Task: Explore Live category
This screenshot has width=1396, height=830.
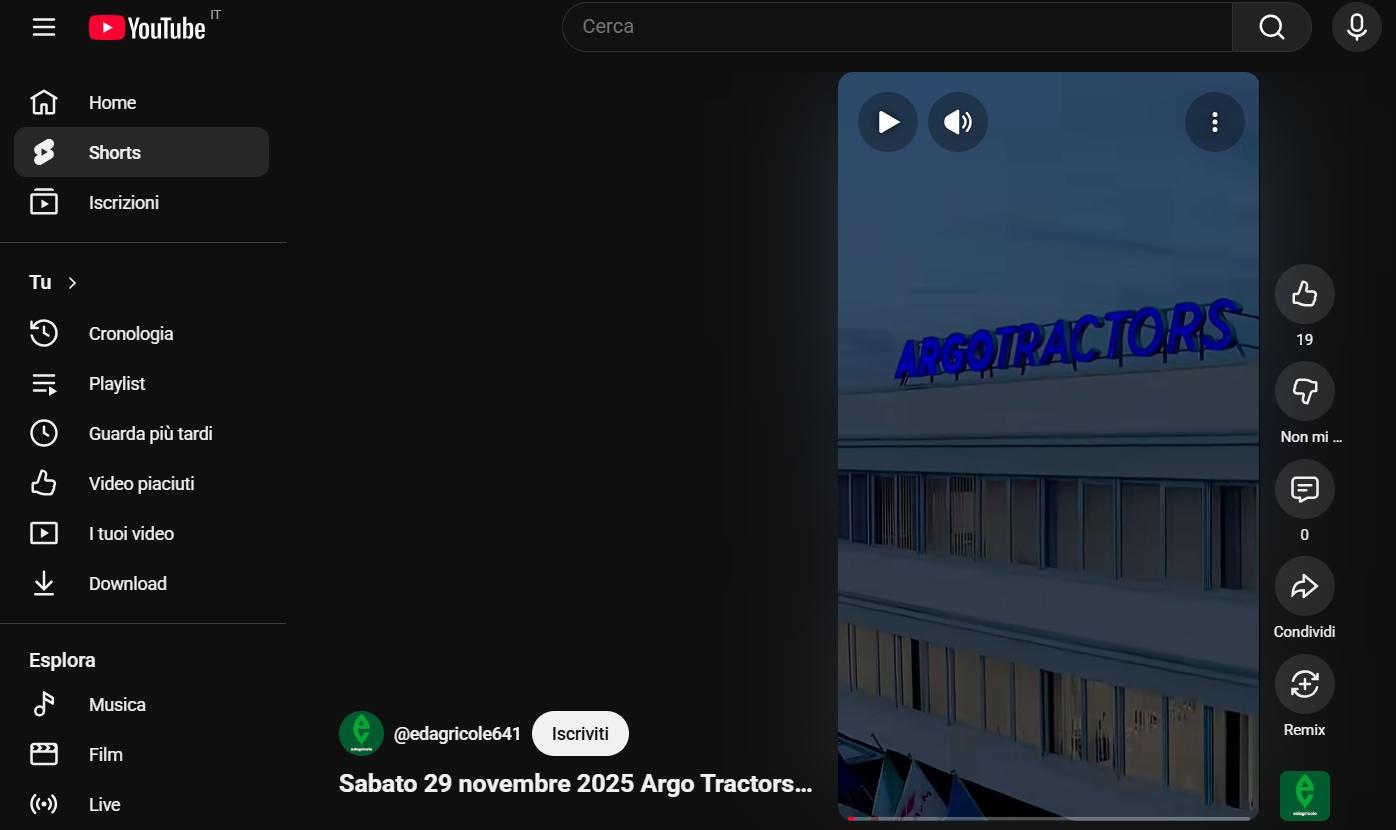Action: coord(141,804)
